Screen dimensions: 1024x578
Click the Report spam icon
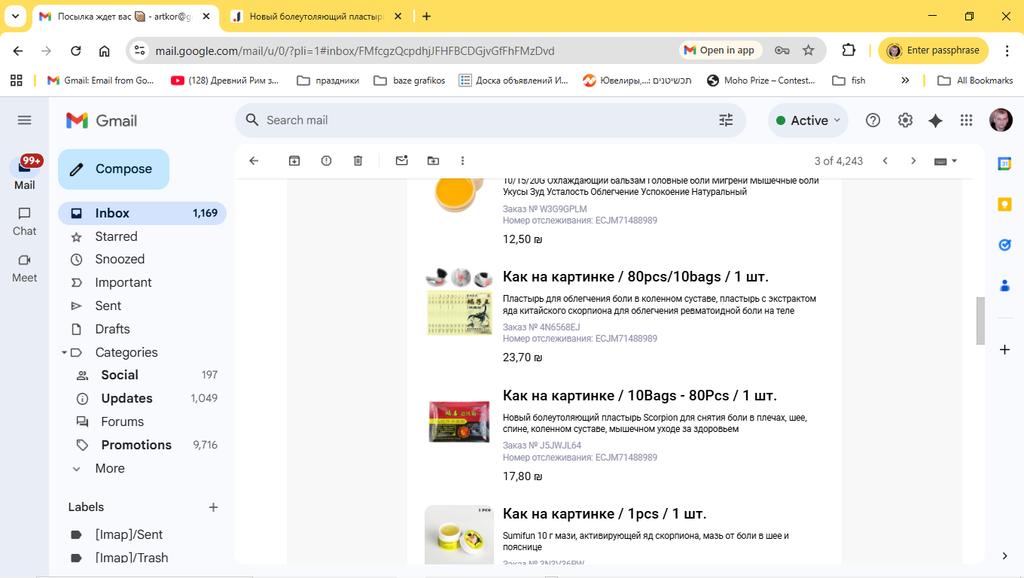click(x=326, y=161)
